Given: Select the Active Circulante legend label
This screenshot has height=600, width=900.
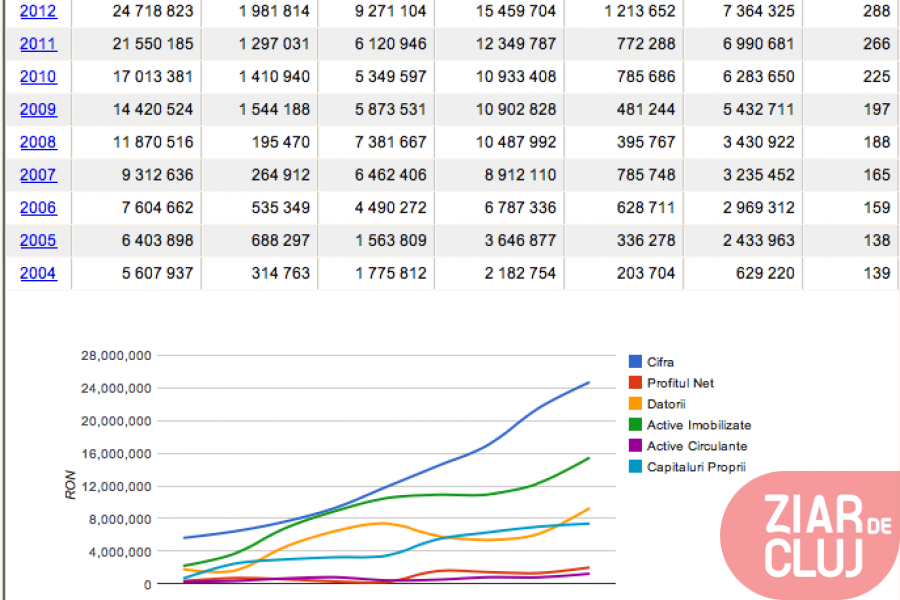Looking at the screenshot, I should [696, 446].
